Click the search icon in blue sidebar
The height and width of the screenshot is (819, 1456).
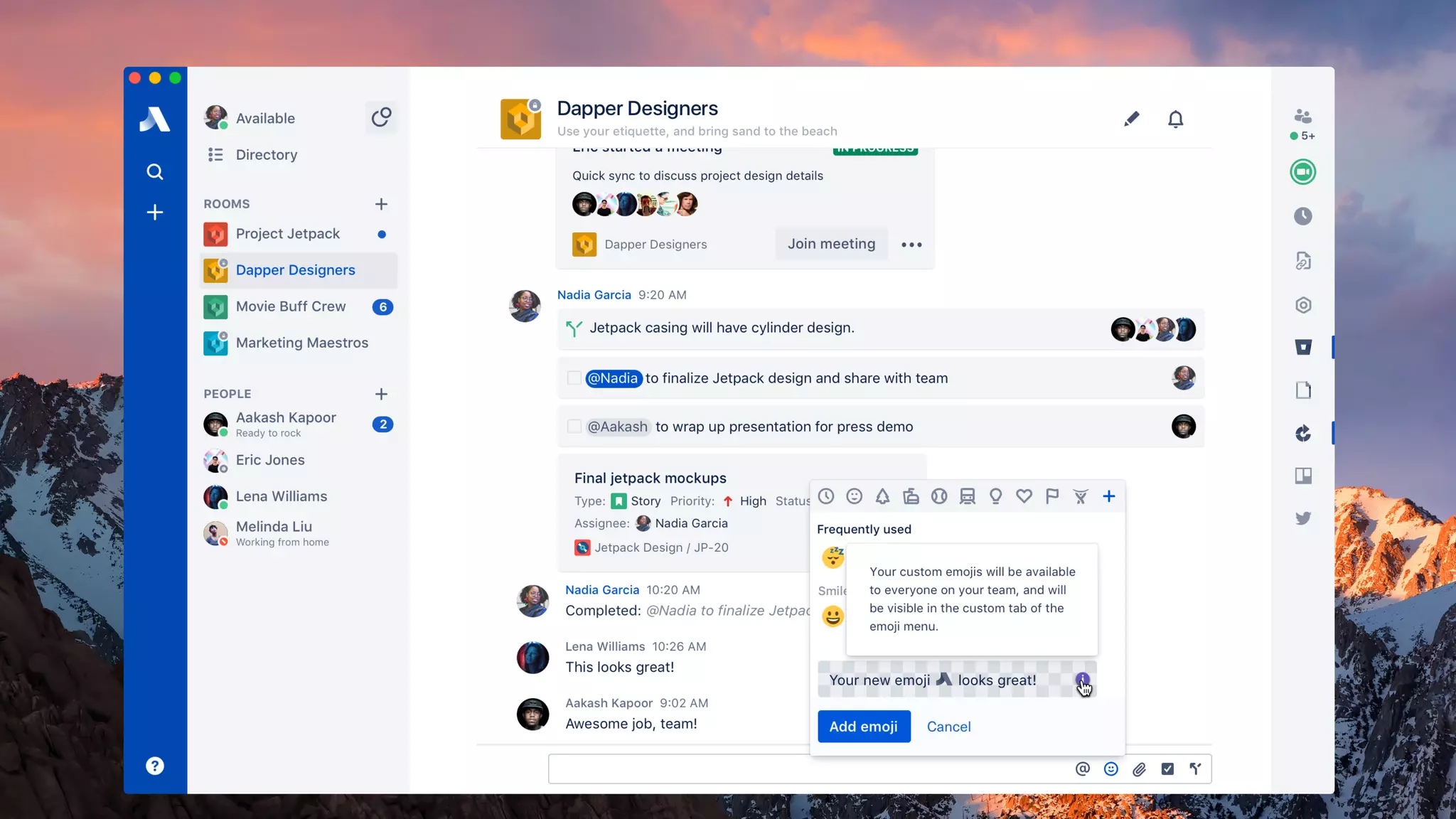(154, 171)
